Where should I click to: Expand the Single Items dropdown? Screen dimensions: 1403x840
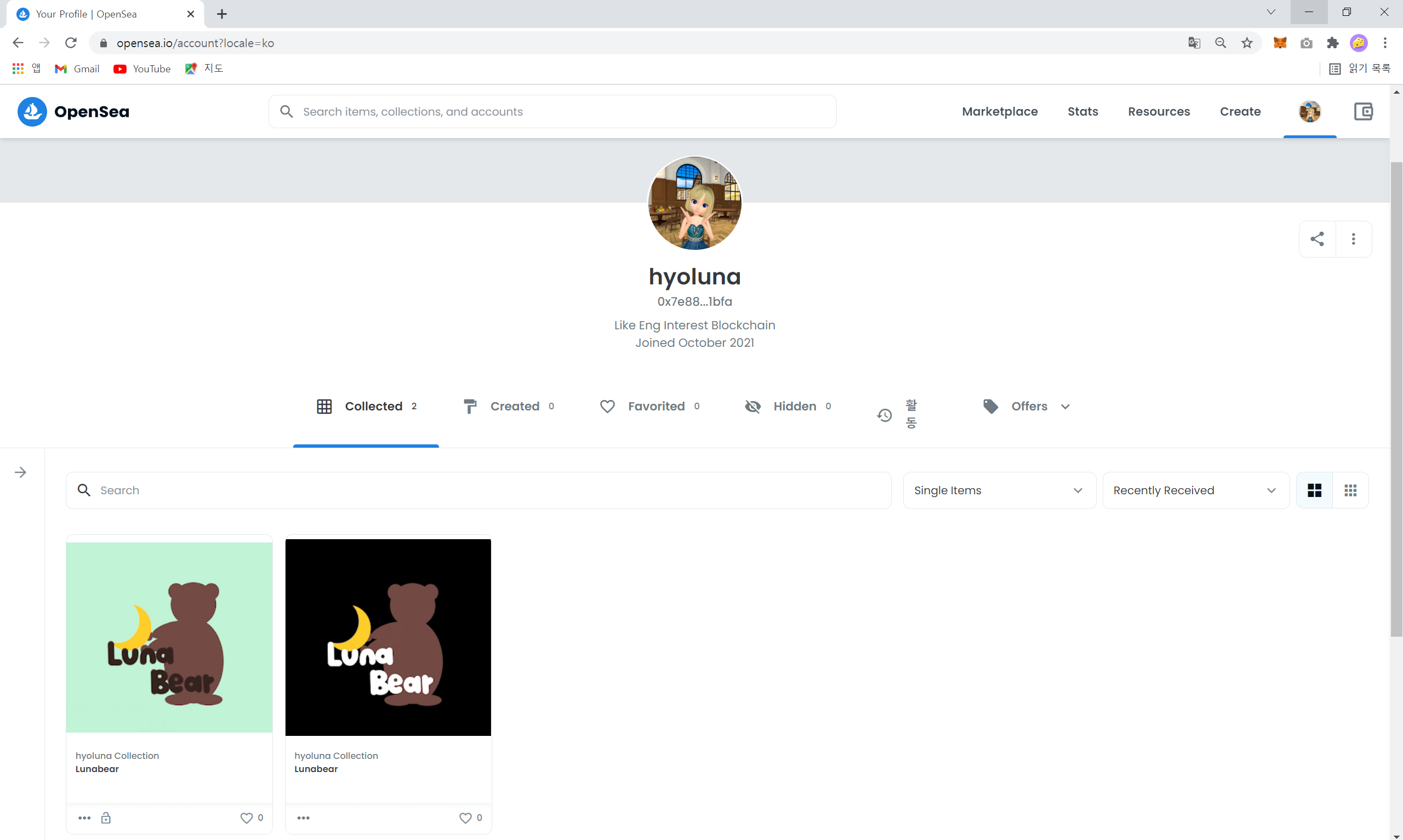coord(999,490)
